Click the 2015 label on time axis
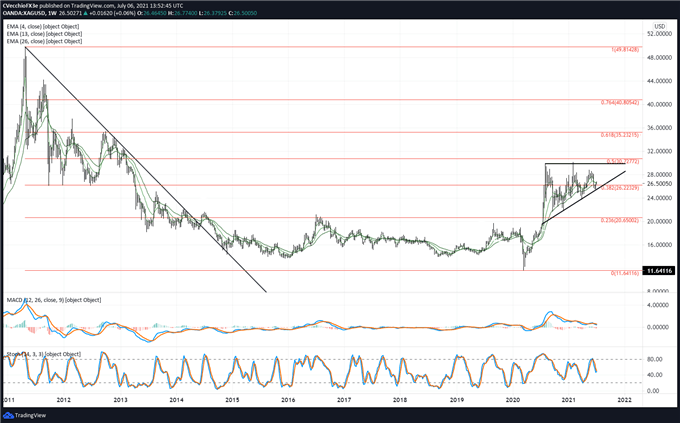The width and height of the screenshot is (680, 423). 232,400
